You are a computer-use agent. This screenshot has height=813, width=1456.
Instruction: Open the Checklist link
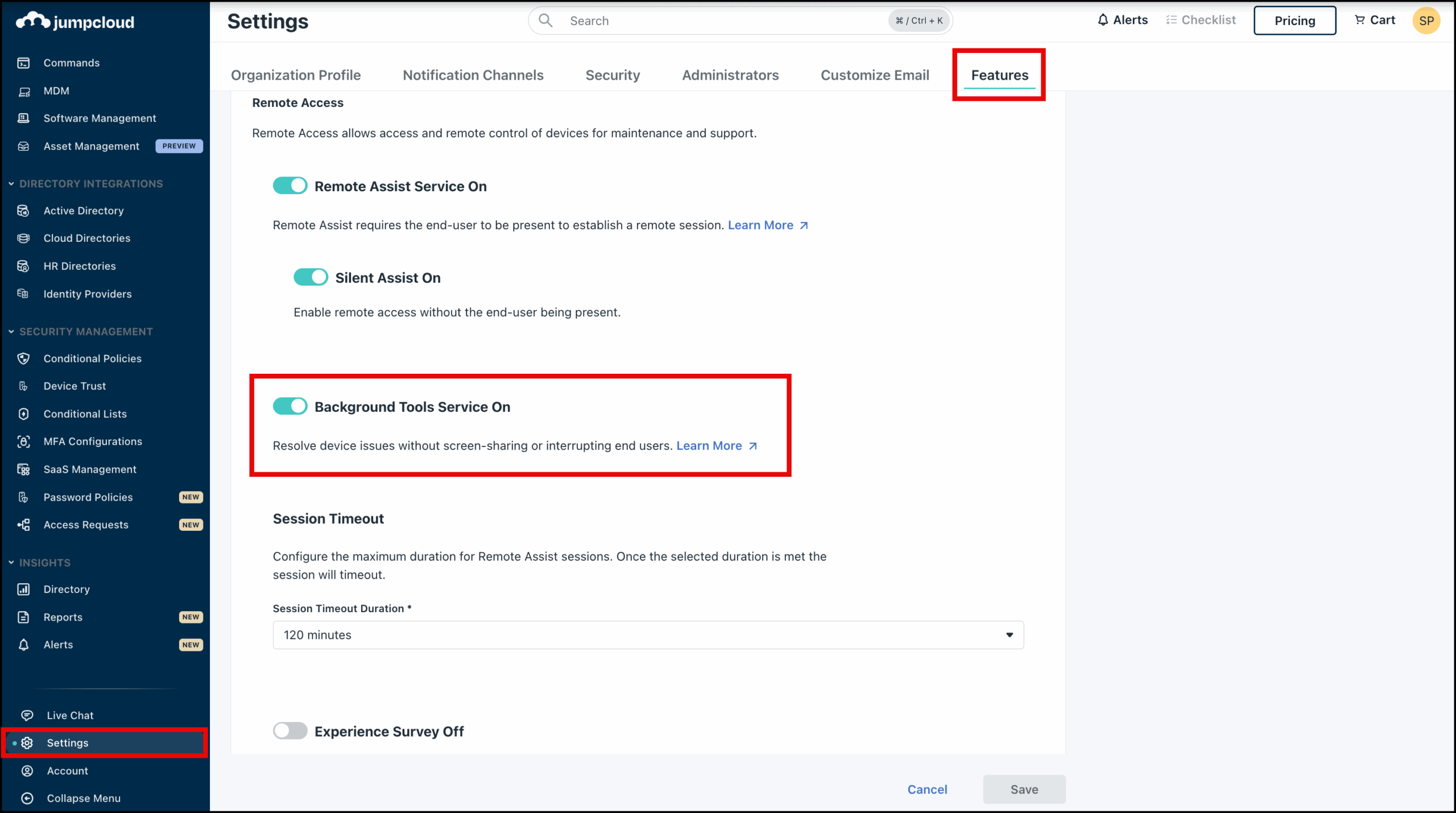(x=1201, y=20)
